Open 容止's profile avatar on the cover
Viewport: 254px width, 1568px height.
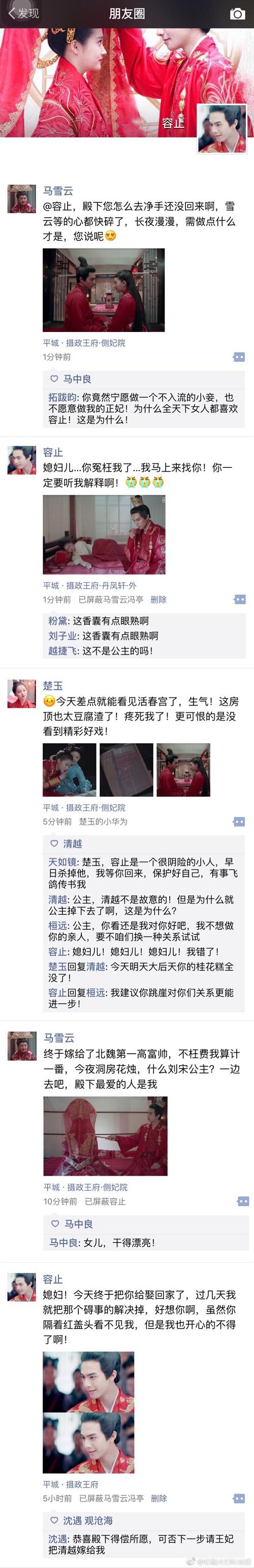tap(223, 128)
